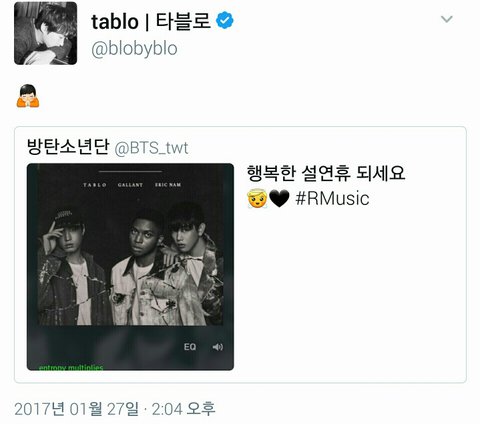
Task: Open the album cover image in the quoted tweet
Action: [130, 267]
